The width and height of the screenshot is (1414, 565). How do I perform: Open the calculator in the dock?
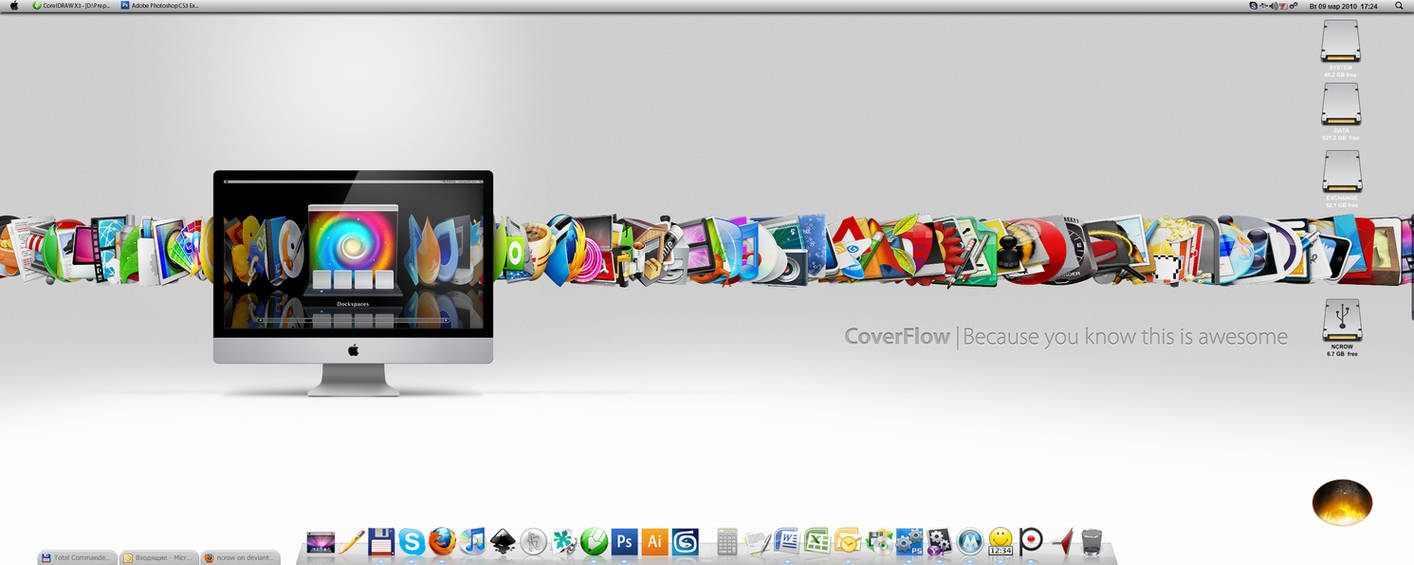point(727,542)
